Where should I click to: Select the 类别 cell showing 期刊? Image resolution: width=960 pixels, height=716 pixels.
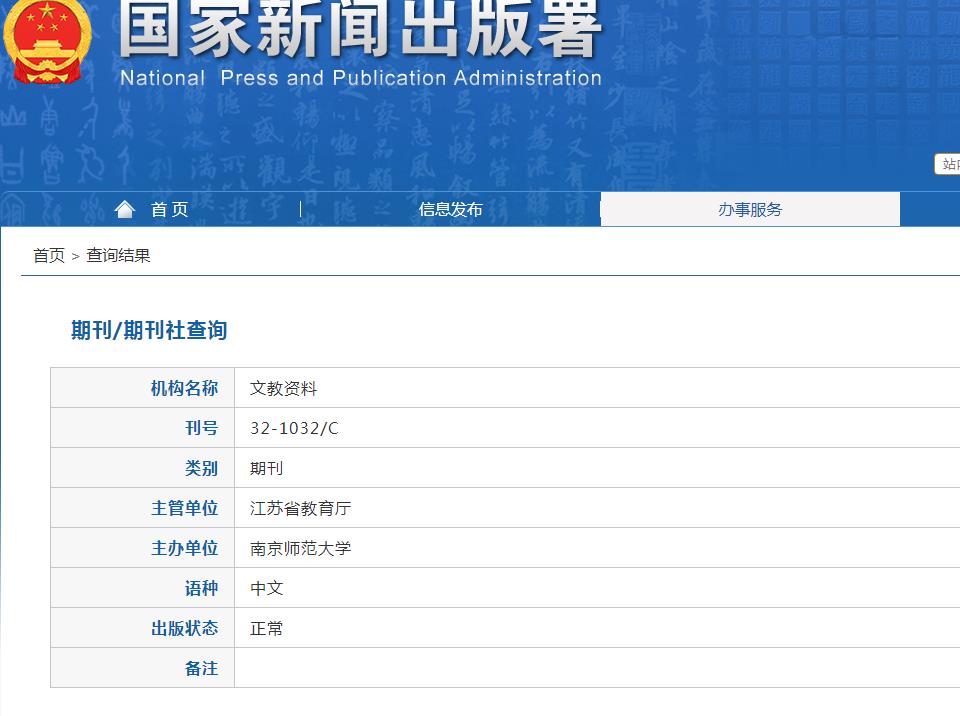(x=267, y=468)
